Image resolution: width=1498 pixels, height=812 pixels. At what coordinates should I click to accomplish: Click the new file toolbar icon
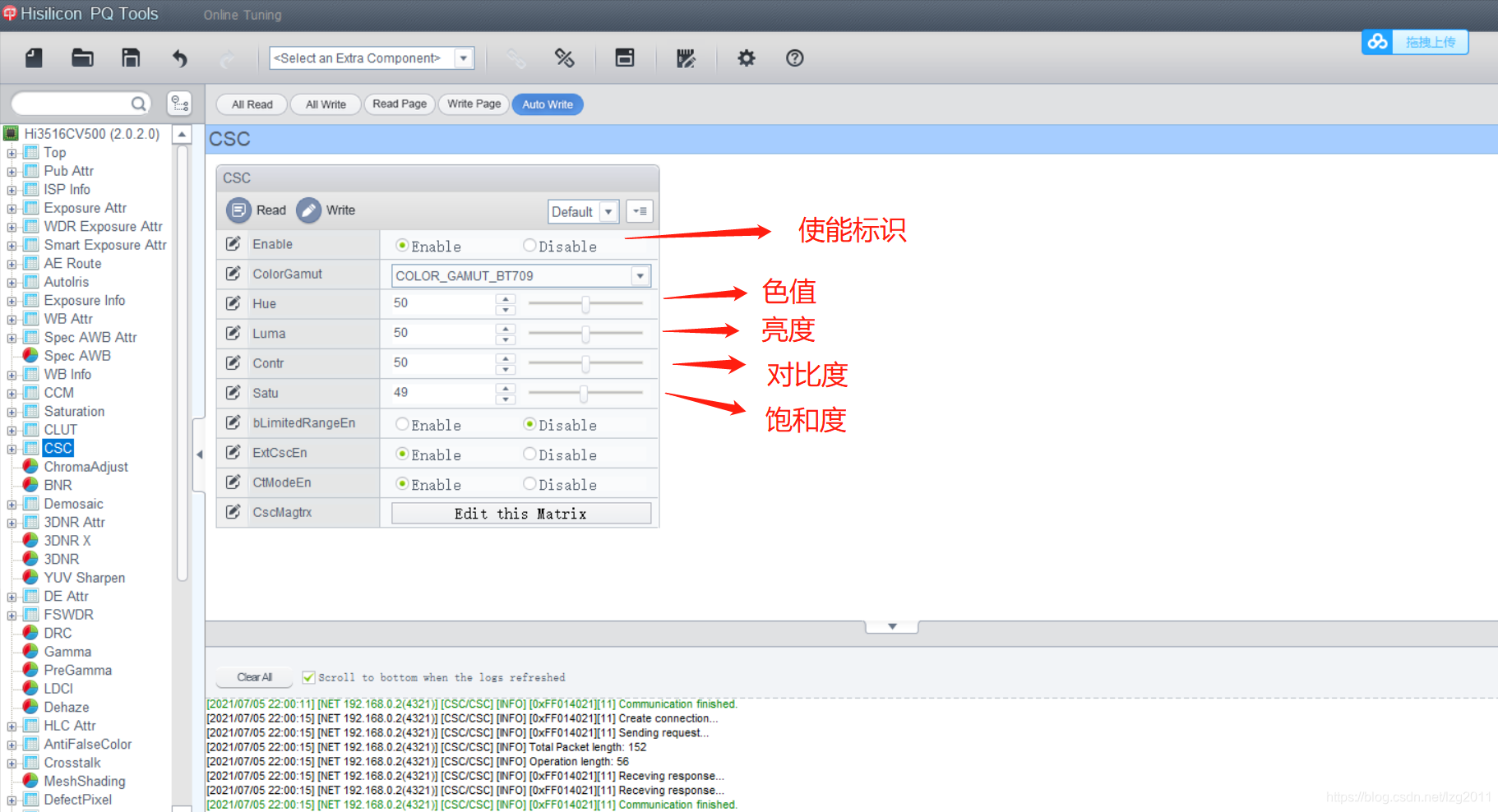point(34,58)
